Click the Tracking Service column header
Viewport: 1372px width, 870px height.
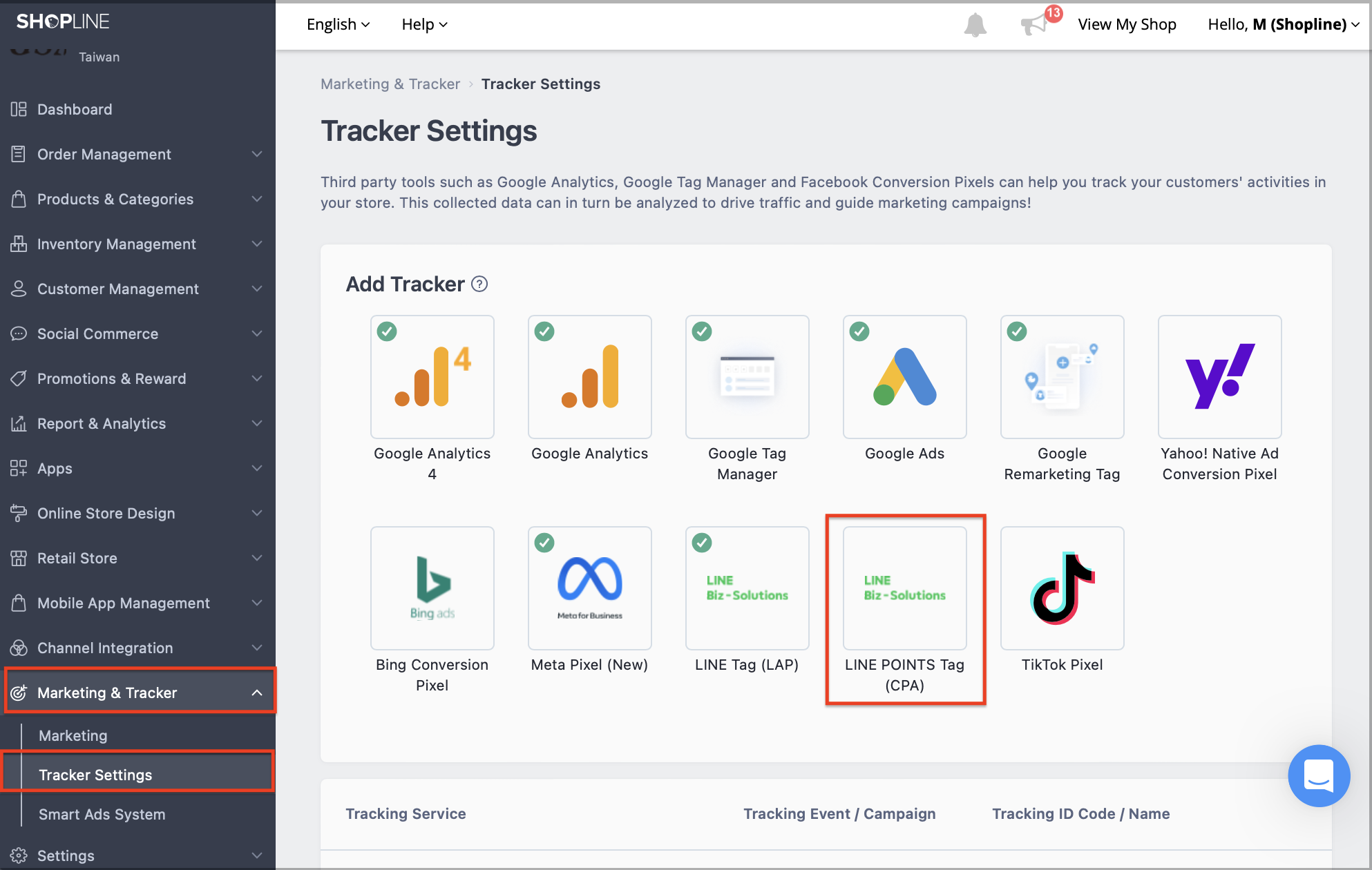(406, 813)
